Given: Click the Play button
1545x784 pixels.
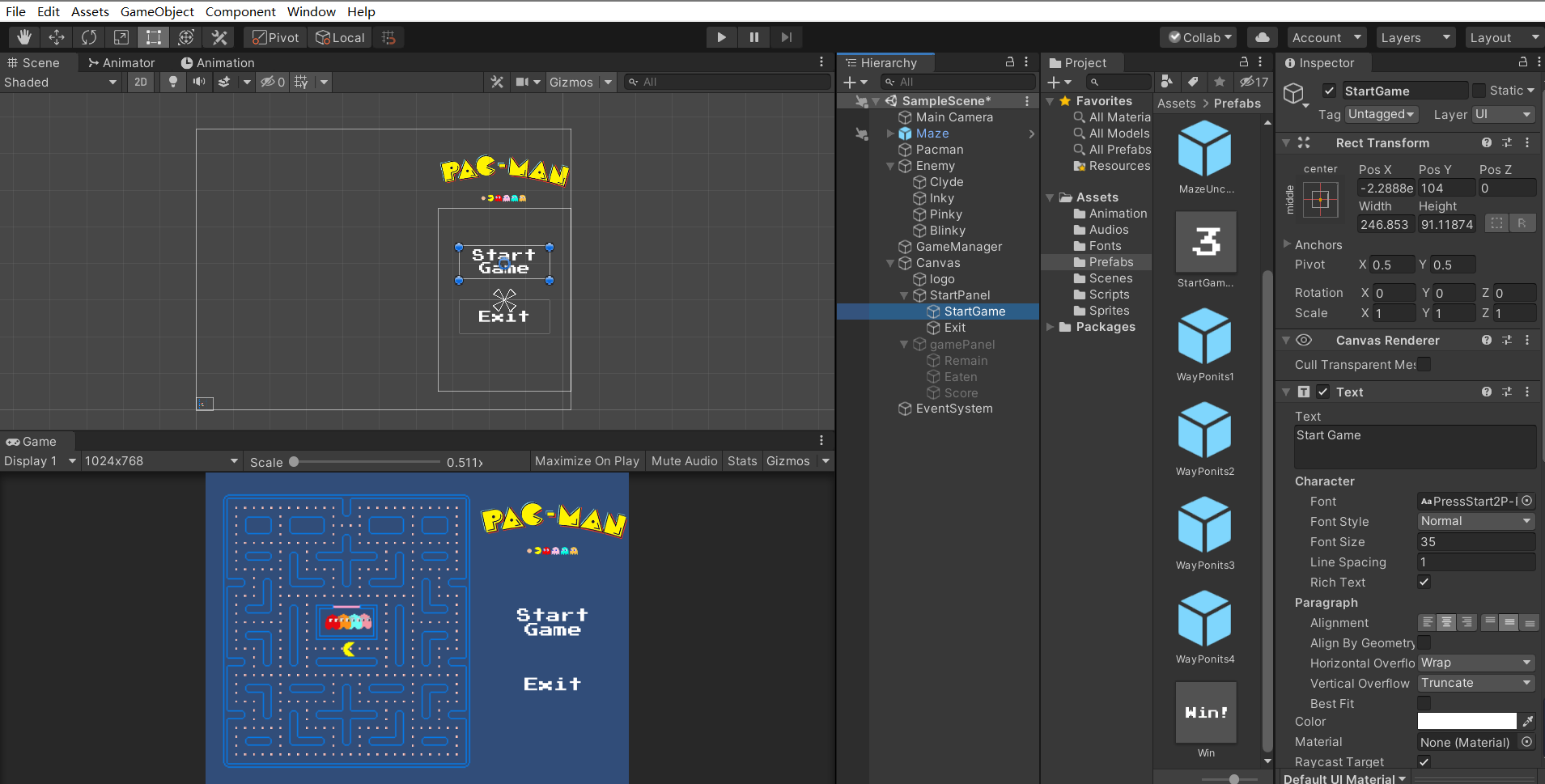Looking at the screenshot, I should [x=721, y=37].
